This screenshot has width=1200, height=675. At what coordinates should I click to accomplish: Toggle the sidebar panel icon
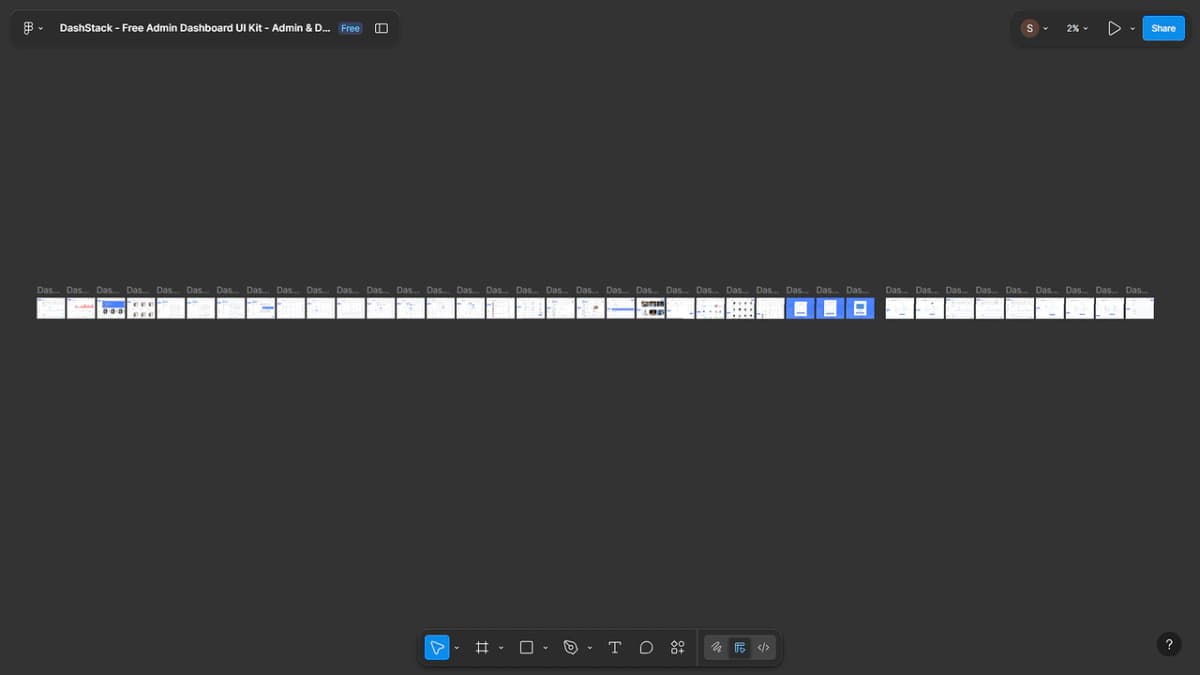point(381,28)
